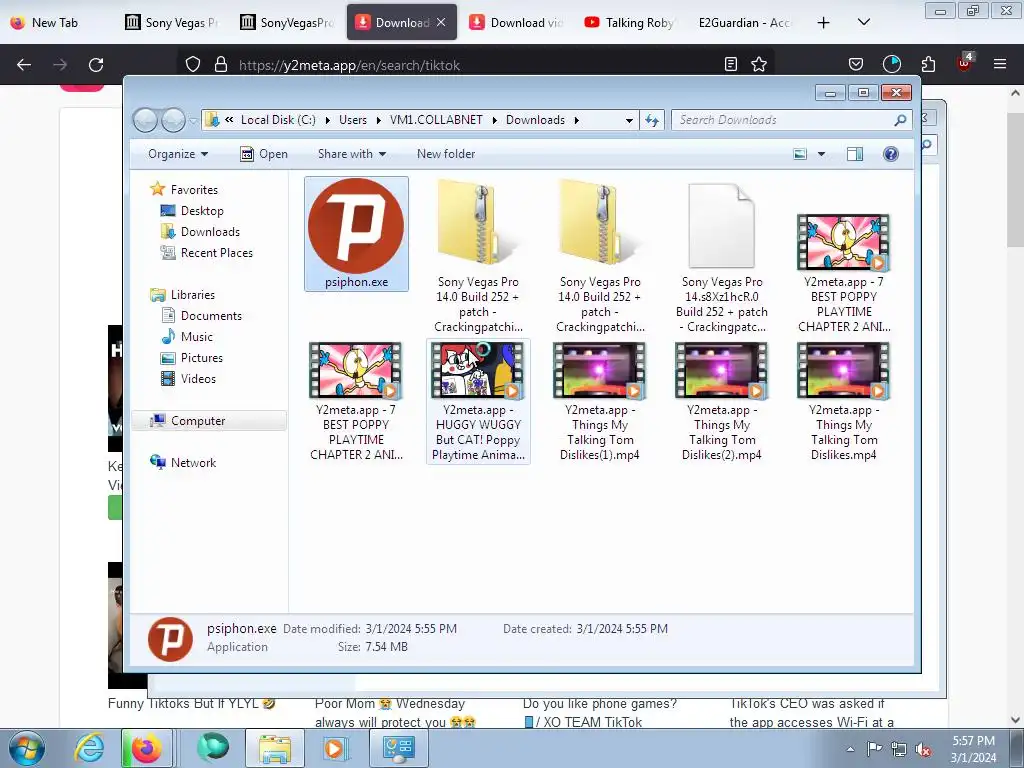This screenshot has height=768, width=1024.
Task: Open Pictures library
Action: click(201, 358)
